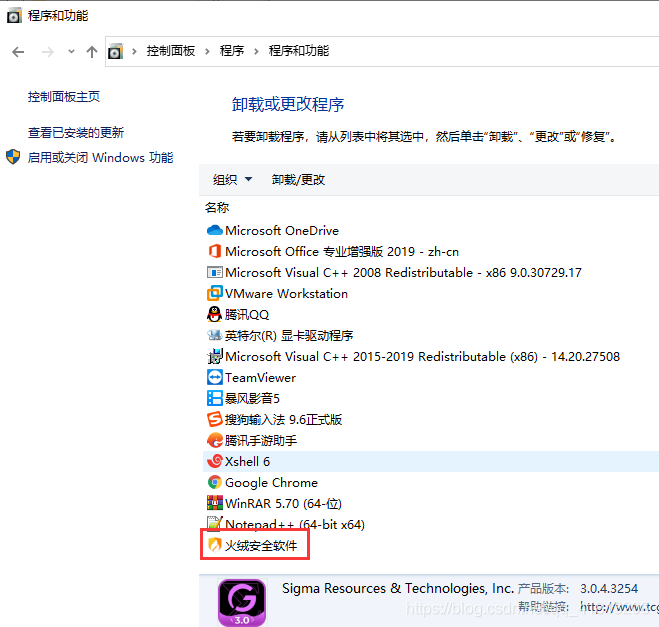
Task: Click the 腾讯手游助手 icon
Action: coord(215,440)
